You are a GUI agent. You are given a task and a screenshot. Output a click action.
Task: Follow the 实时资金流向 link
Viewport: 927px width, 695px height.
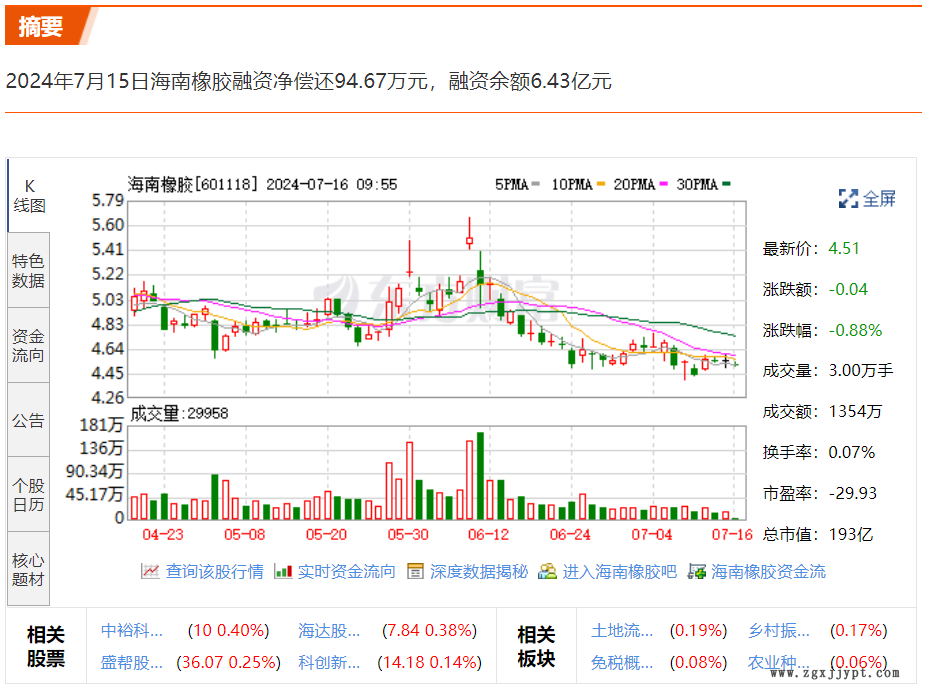point(346,571)
